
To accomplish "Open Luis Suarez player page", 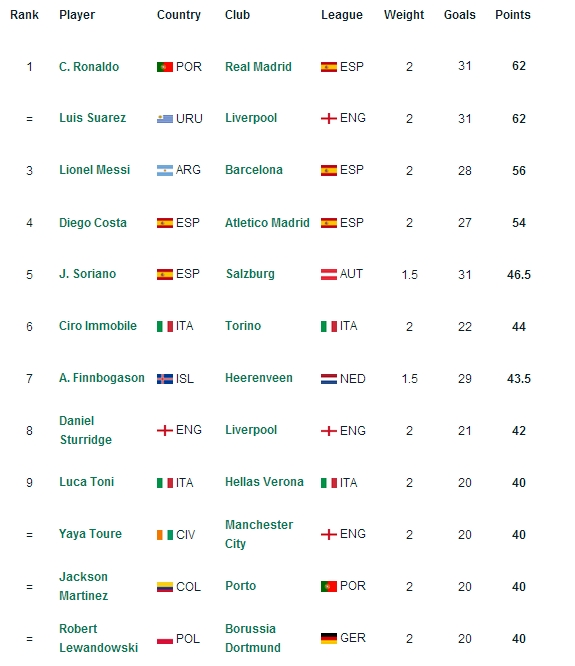I will click(x=93, y=118).
